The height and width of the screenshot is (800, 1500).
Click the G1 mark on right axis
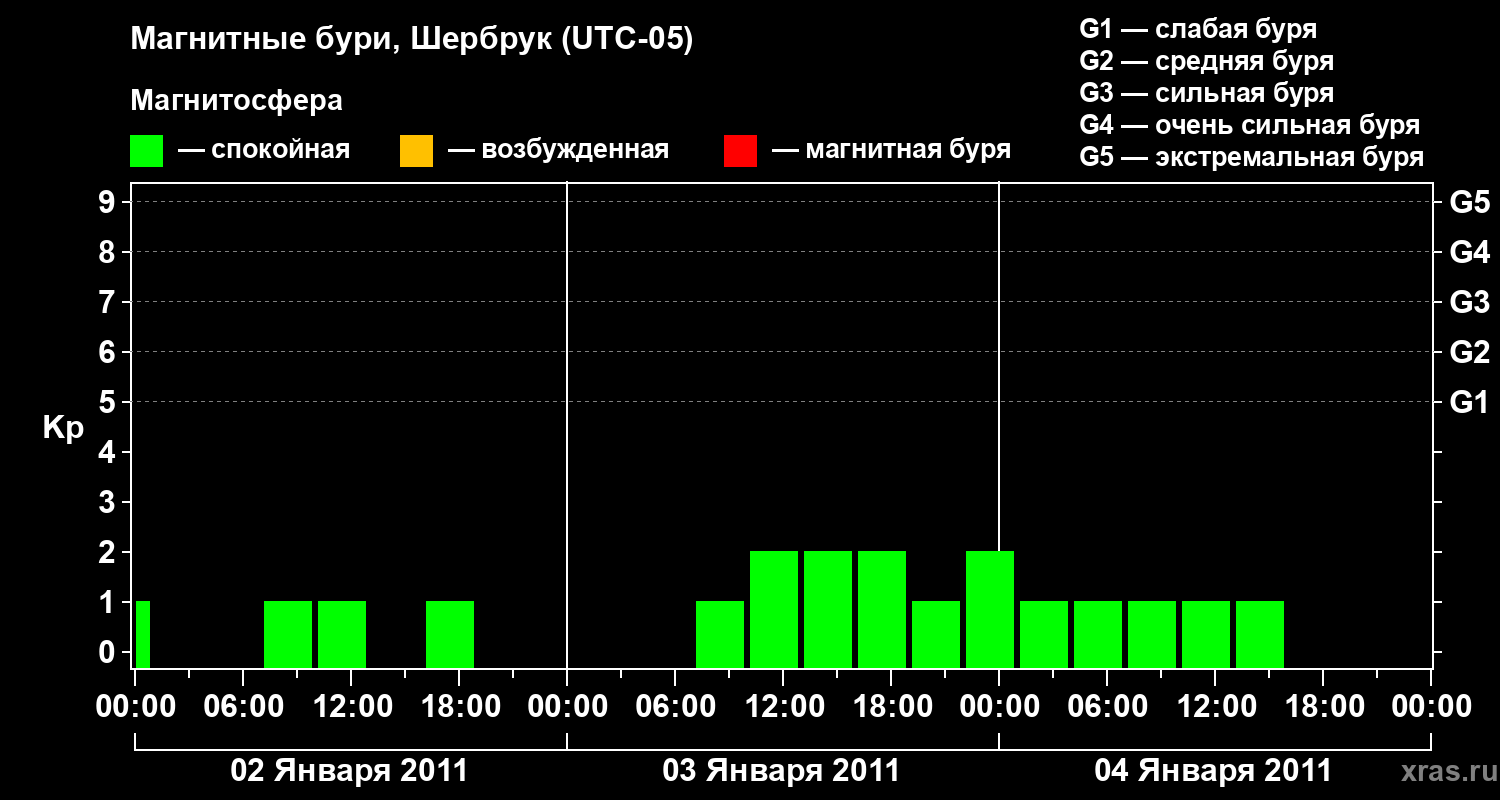[x=1469, y=402]
